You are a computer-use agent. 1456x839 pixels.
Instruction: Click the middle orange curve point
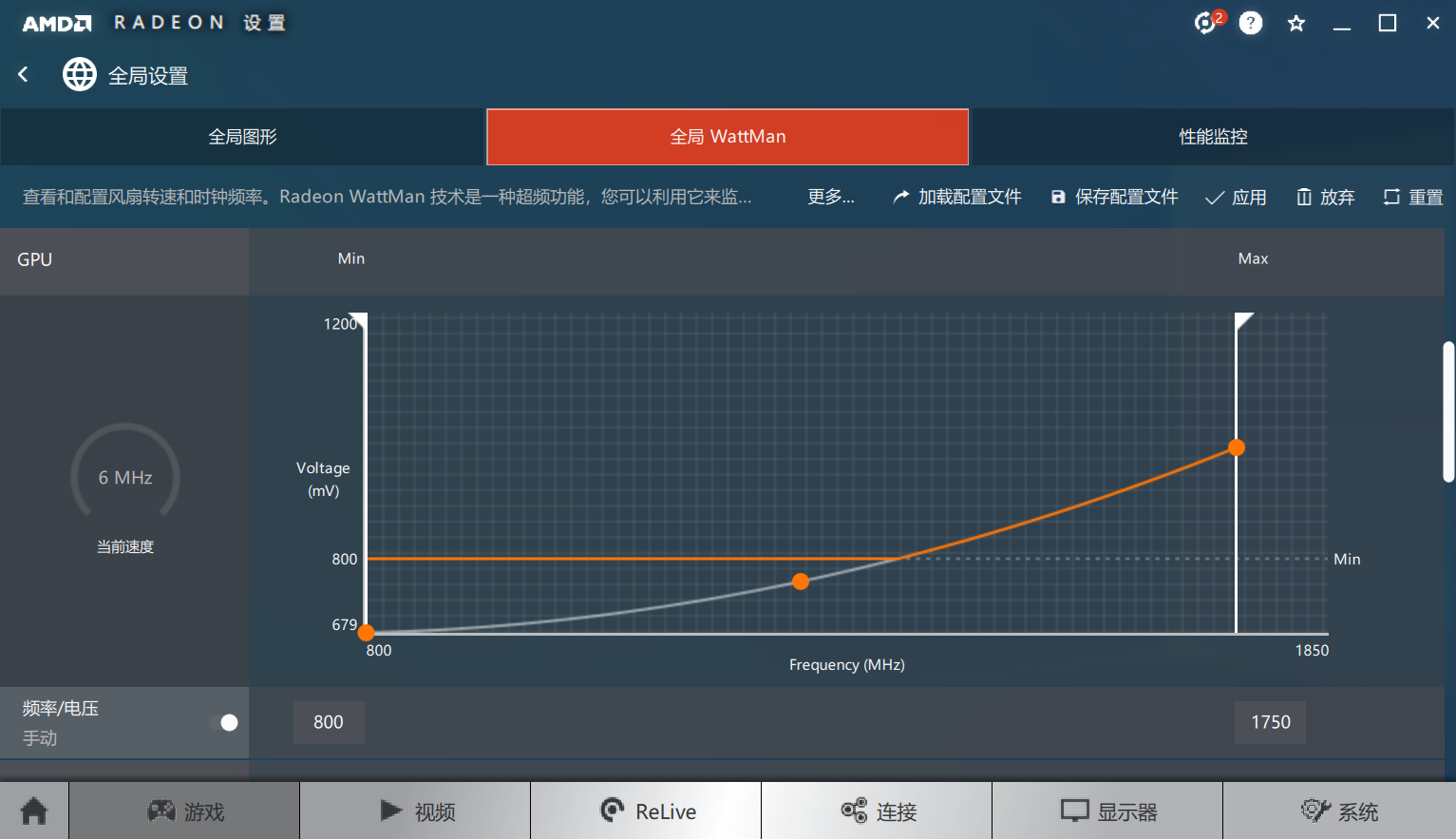pos(801,582)
